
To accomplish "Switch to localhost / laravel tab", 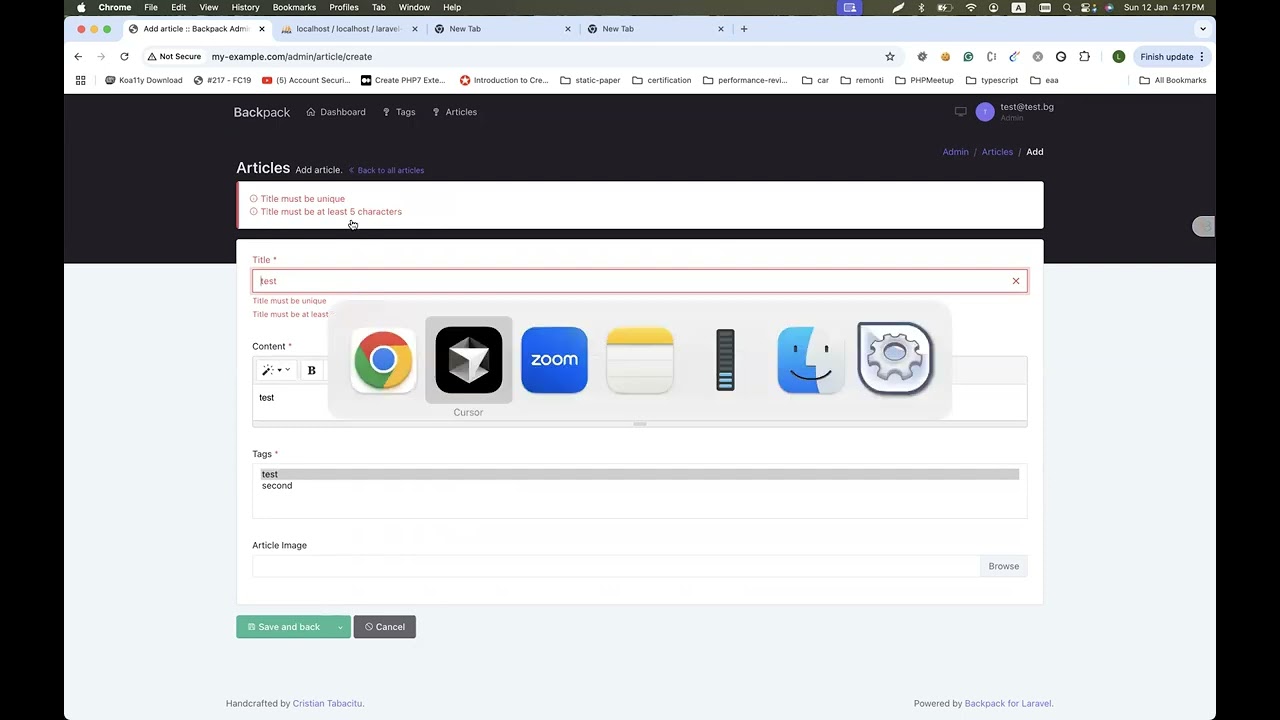I will coord(348,29).
